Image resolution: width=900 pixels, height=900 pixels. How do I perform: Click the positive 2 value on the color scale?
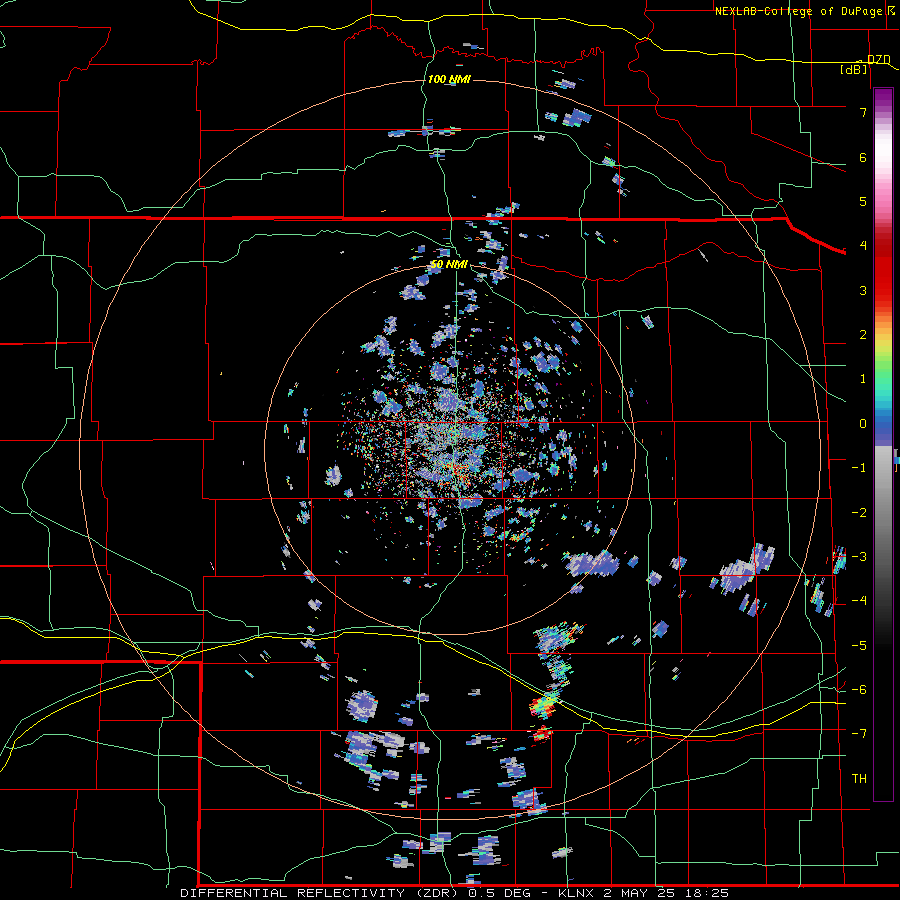pos(863,335)
